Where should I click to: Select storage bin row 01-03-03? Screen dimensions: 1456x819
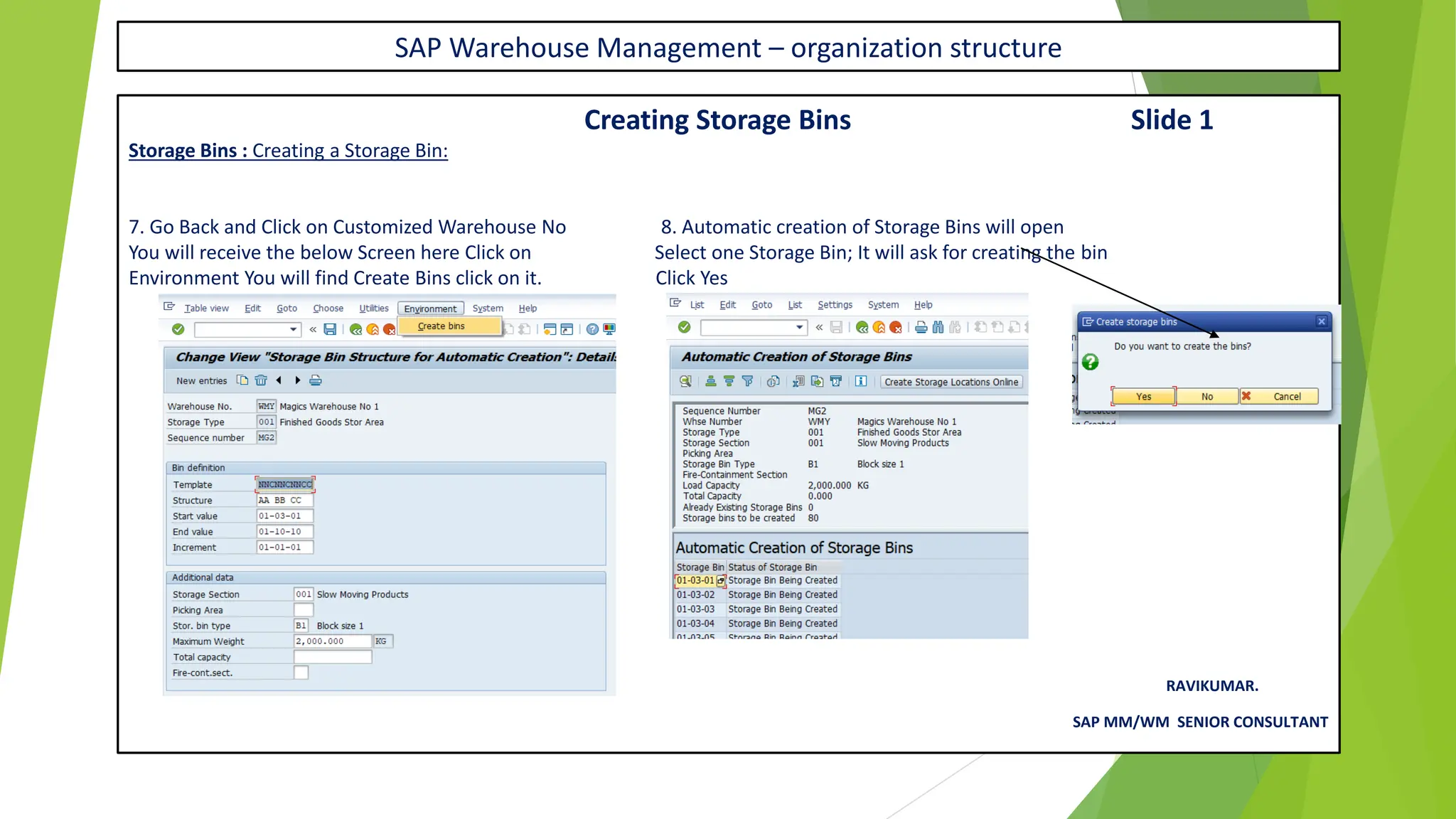click(x=757, y=609)
